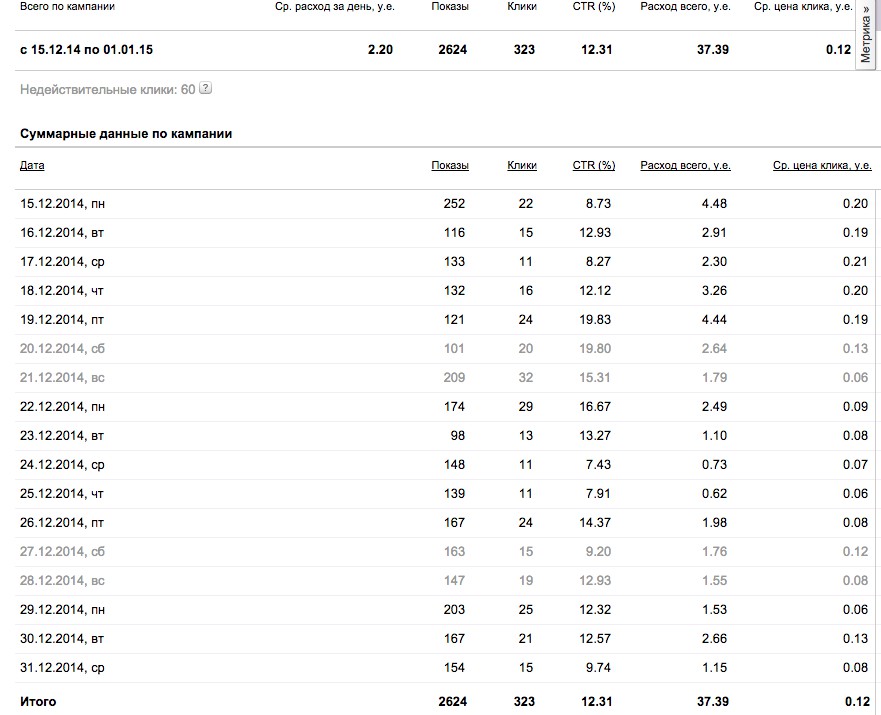Sort the daily table by Дата
The height and width of the screenshot is (715, 881).
coord(32,166)
